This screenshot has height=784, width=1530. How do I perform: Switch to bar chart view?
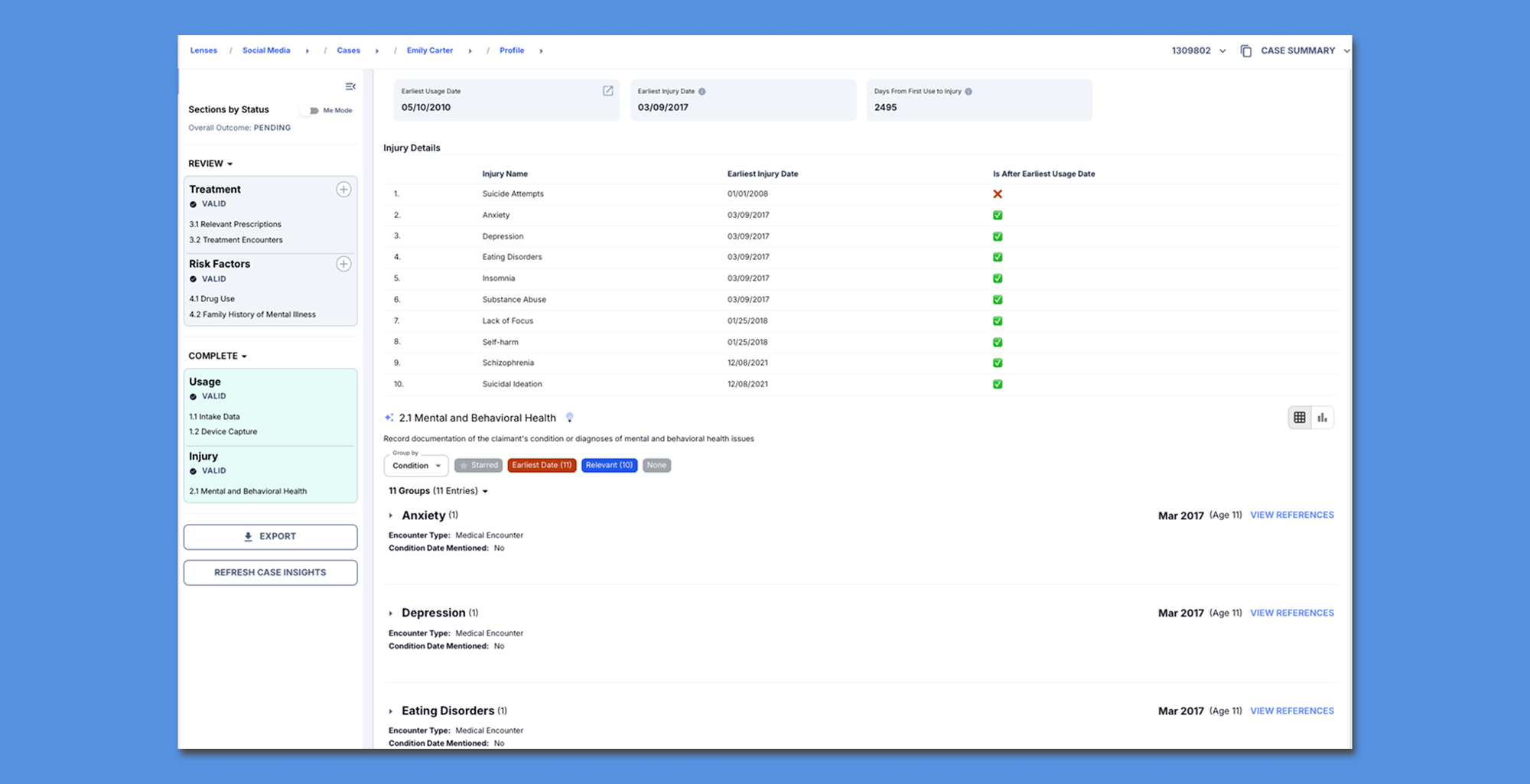click(x=1323, y=418)
